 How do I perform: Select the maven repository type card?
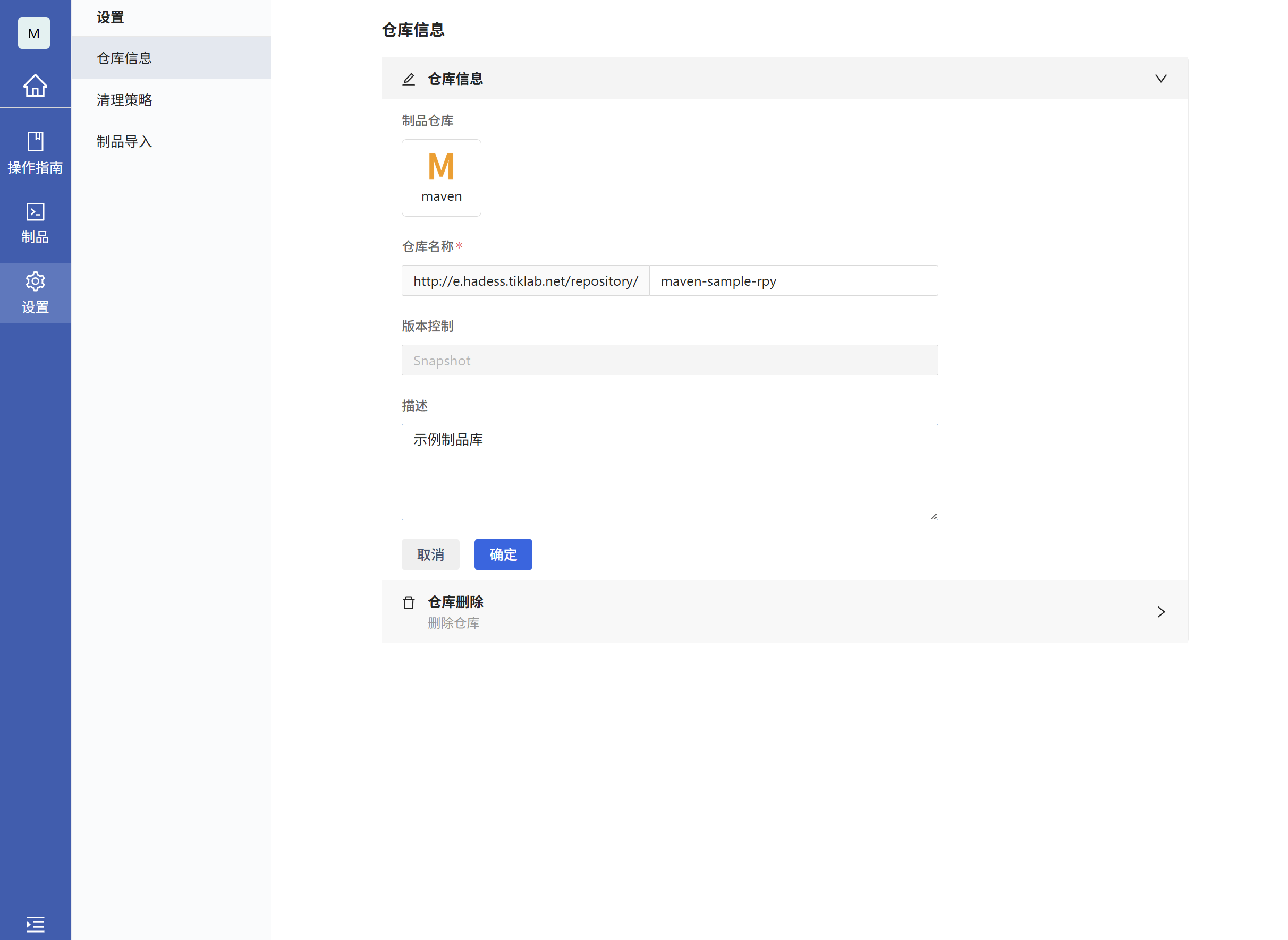coord(441,177)
